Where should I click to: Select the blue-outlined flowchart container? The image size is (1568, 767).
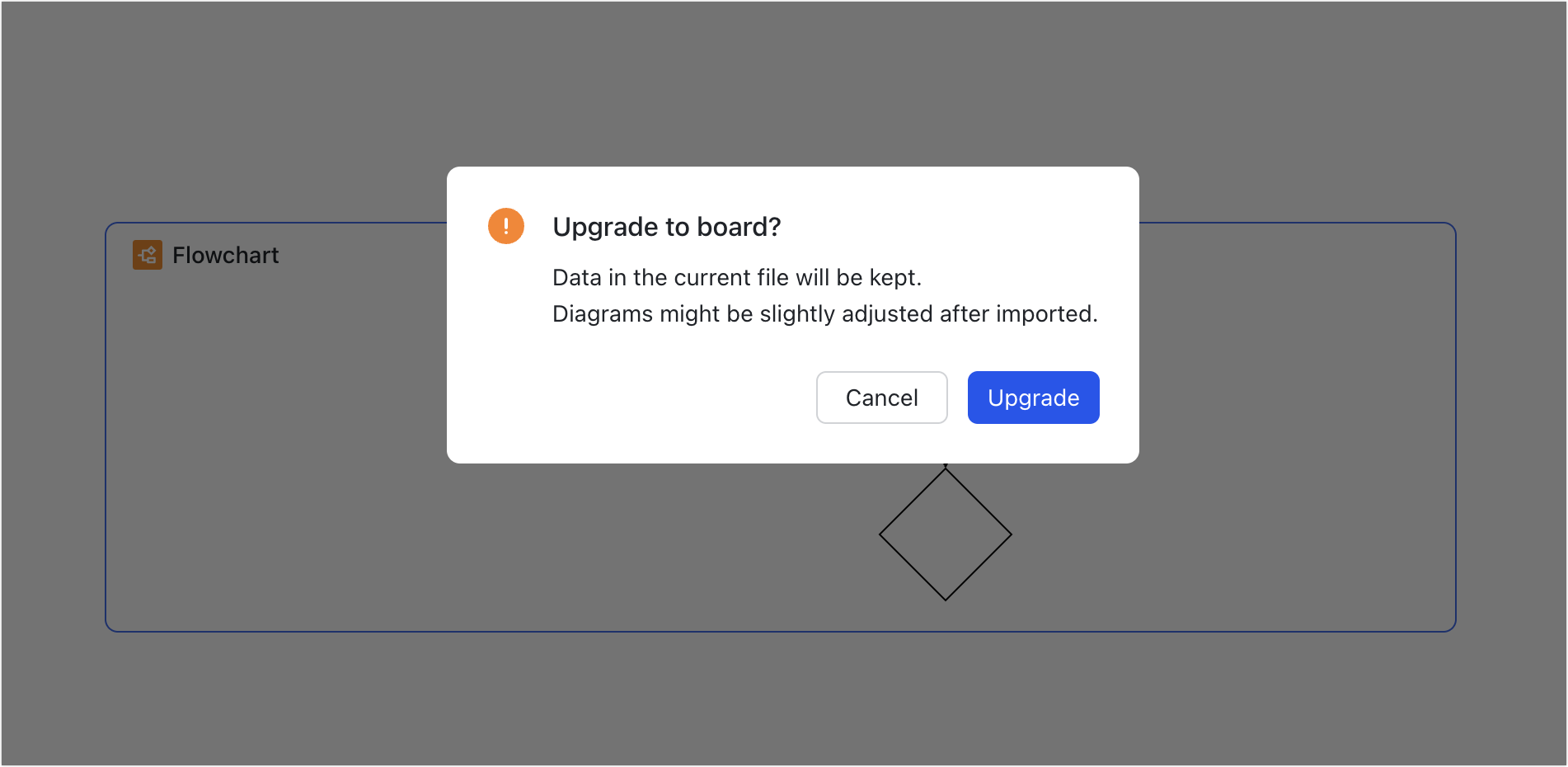[x=330, y=495]
